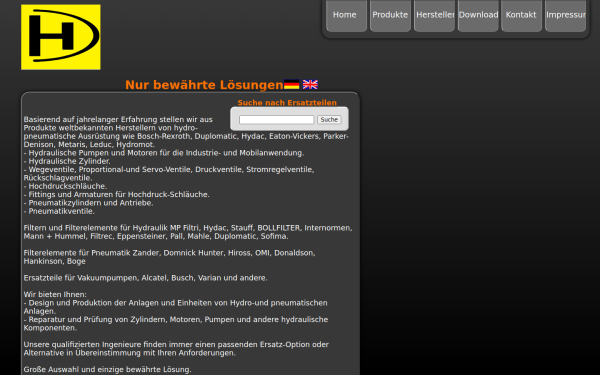Switch language via the German flag

(292, 84)
